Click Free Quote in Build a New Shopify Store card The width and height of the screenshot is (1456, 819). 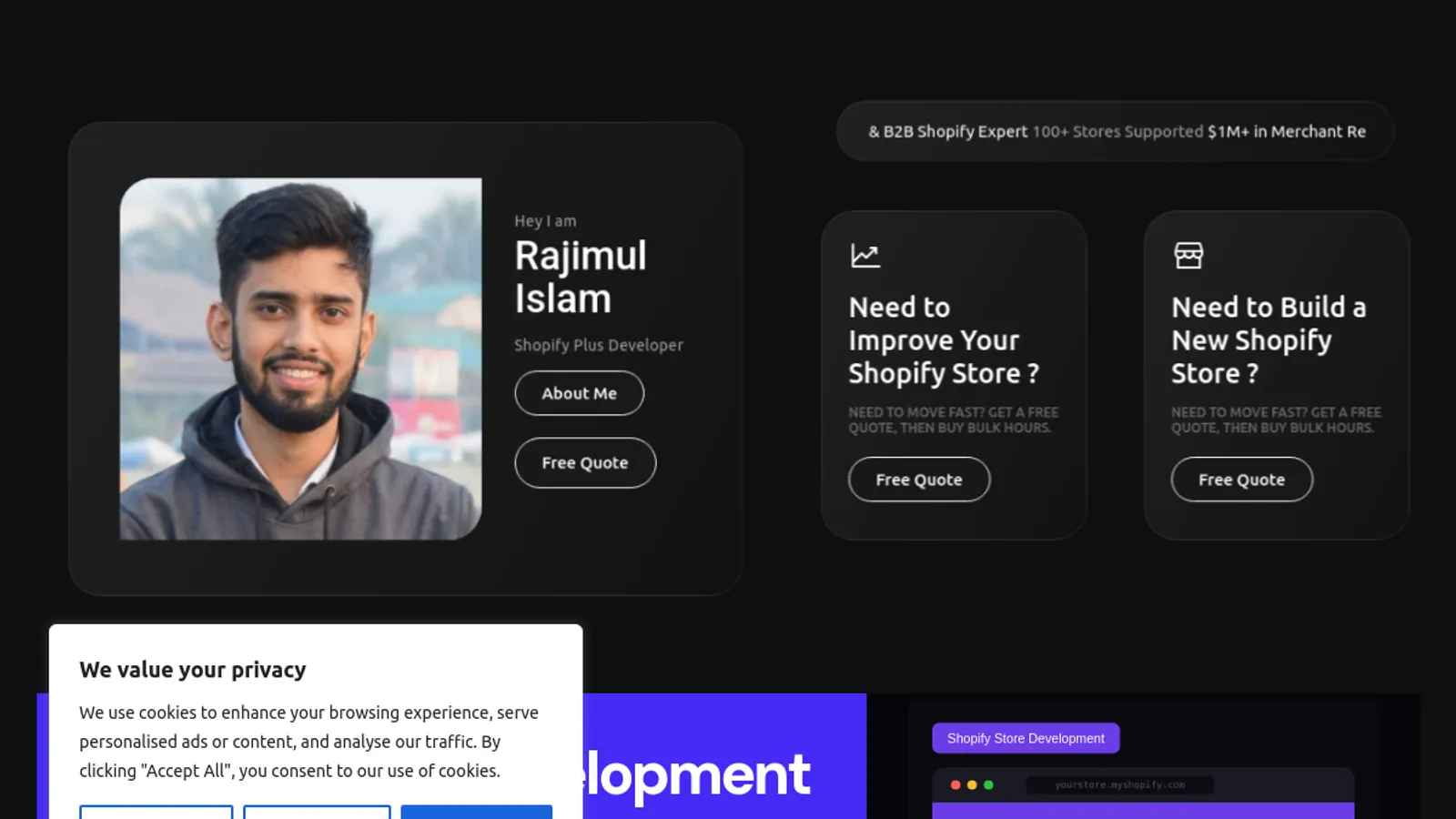click(x=1241, y=480)
